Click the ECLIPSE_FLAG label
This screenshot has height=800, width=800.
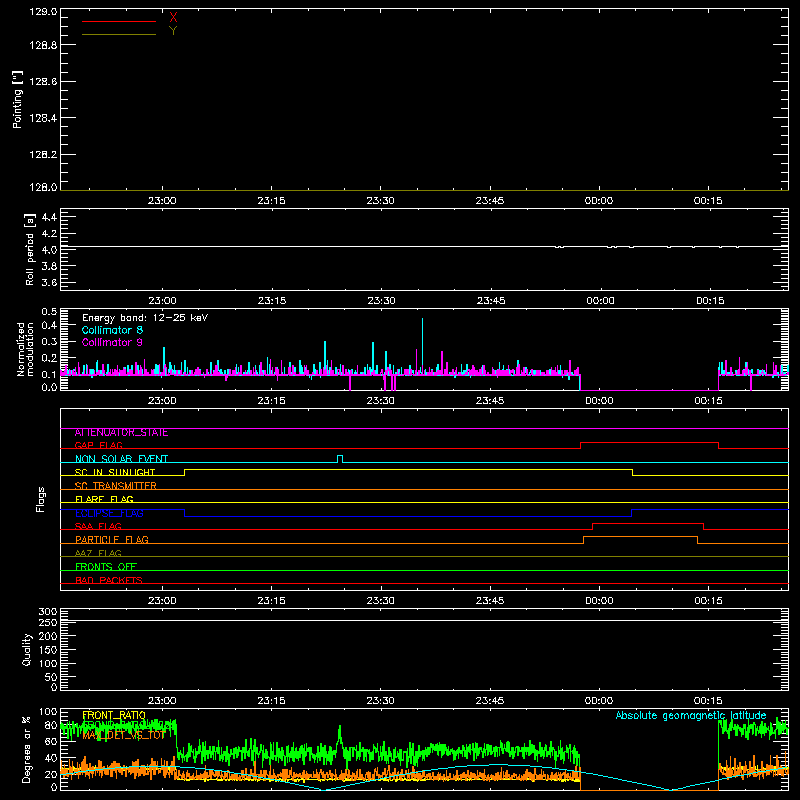coord(109,513)
